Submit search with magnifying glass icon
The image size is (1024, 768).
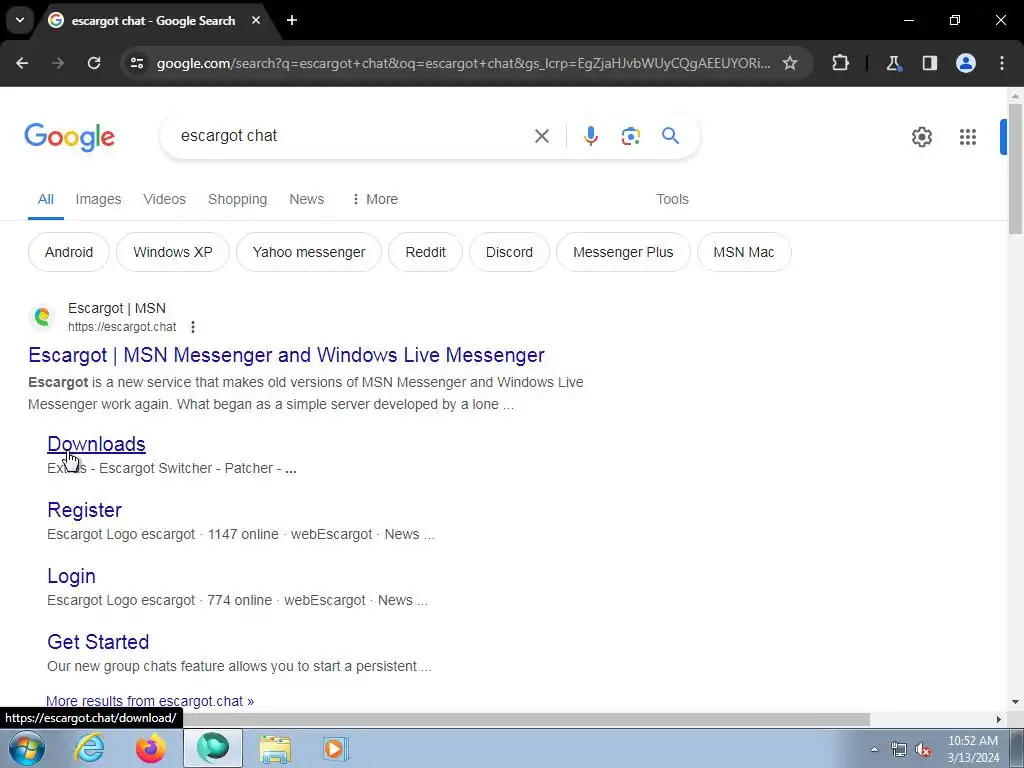coord(671,136)
